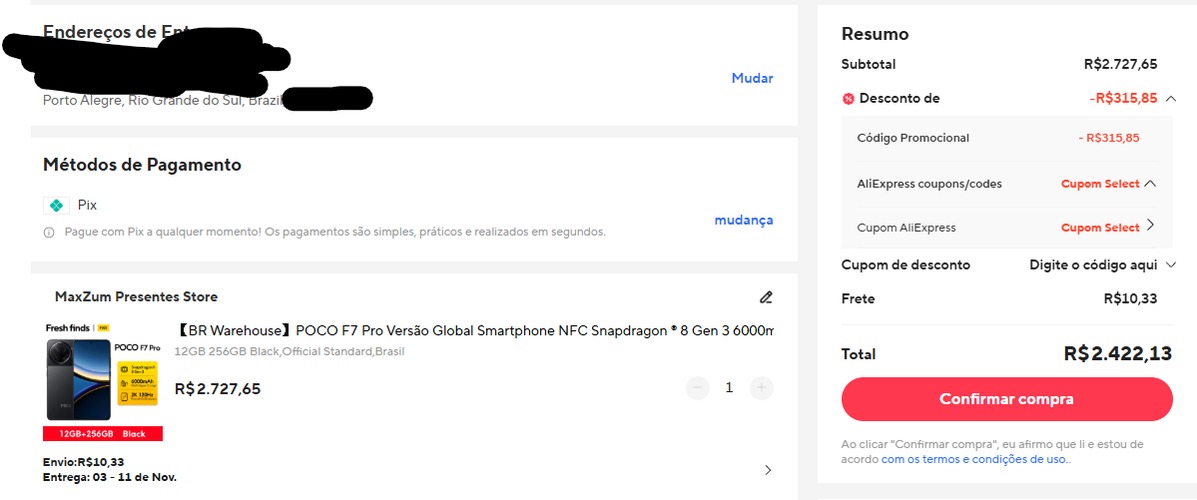
Task: Decrease quantity with the minus button
Action: (698, 387)
